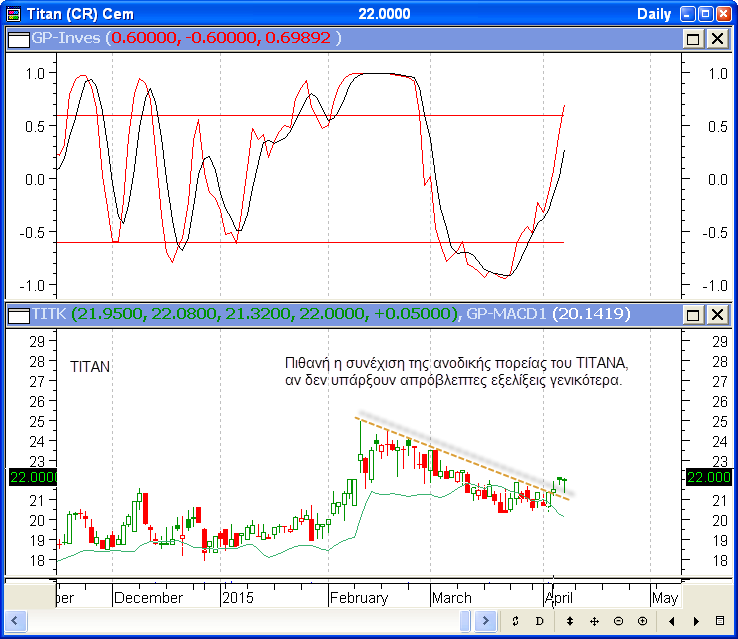Viewport: 738px width, 639px height.
Task: Click the scrollbar right arrow button
Action: (x=485, y=621)
